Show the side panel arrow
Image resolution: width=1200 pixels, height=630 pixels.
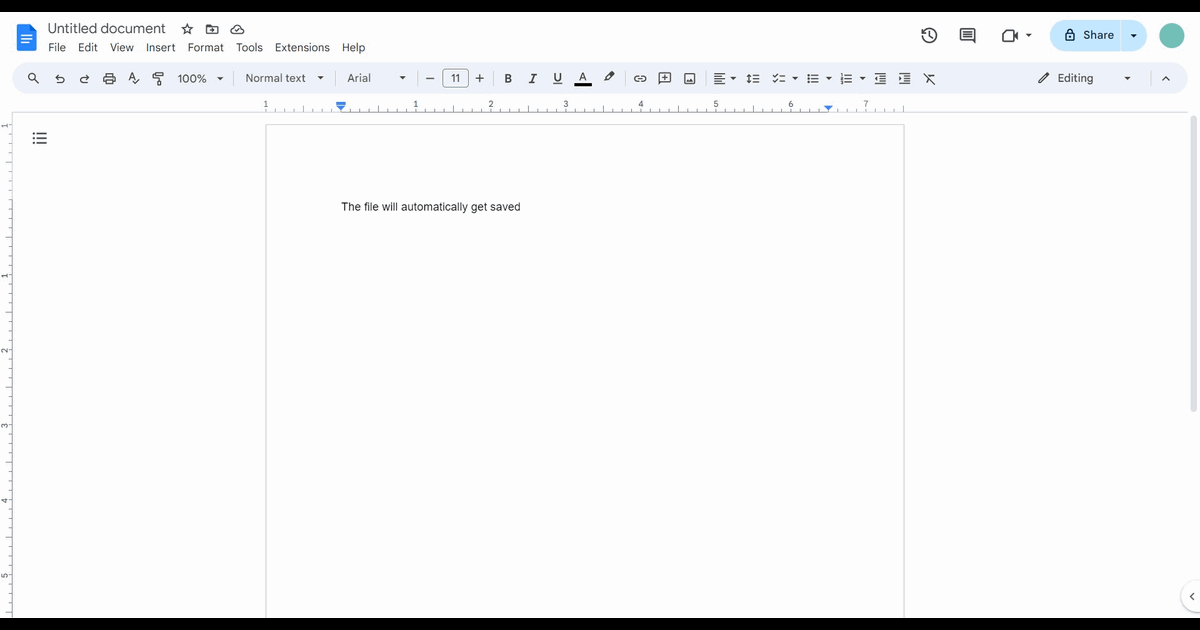pos(1191,597)
